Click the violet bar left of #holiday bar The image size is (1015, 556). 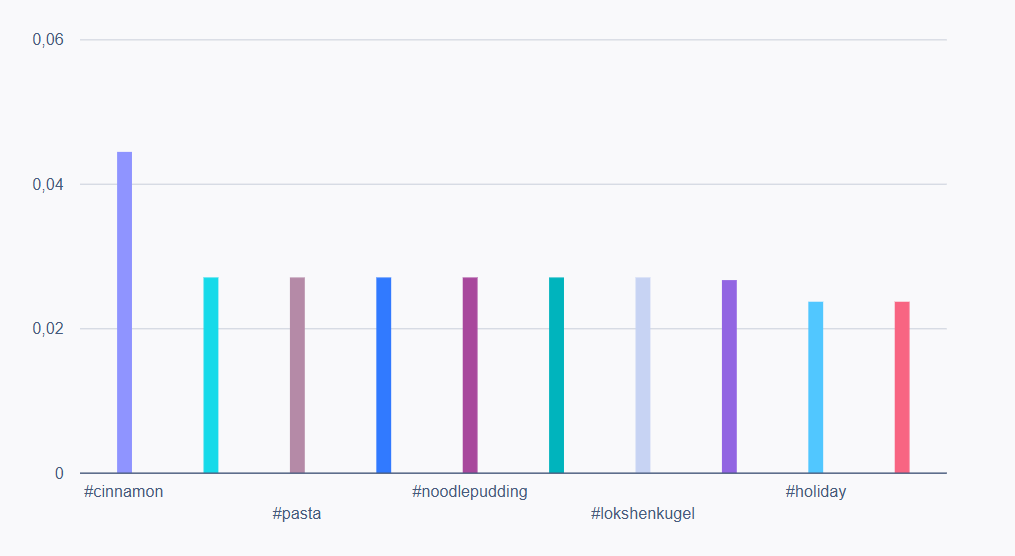pos(729,376)
